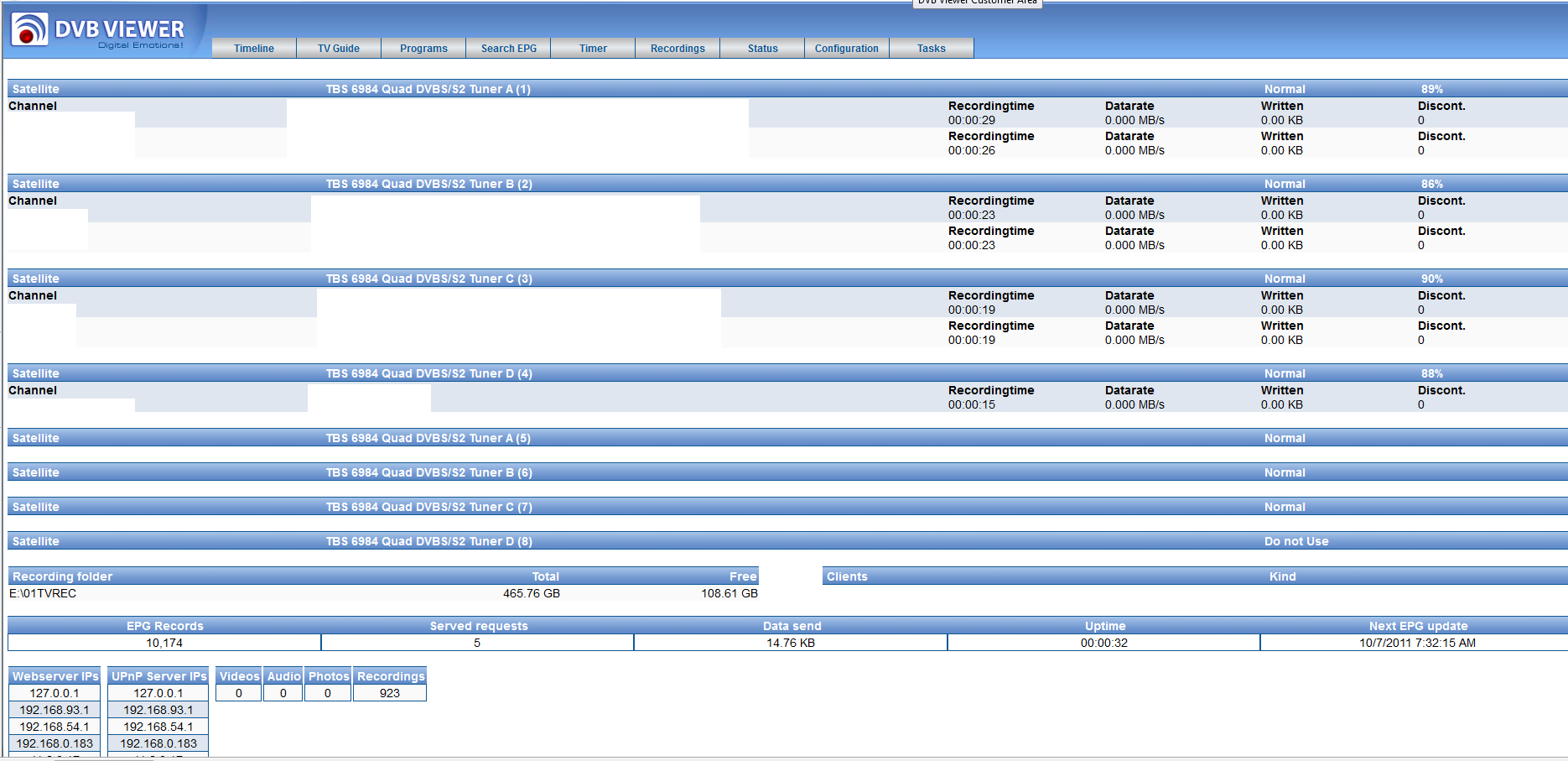The height and width of the screenshot is (761, 1568).
Task: Click Webserver IP 192.168.93.1
Action: tap(55, 710)
